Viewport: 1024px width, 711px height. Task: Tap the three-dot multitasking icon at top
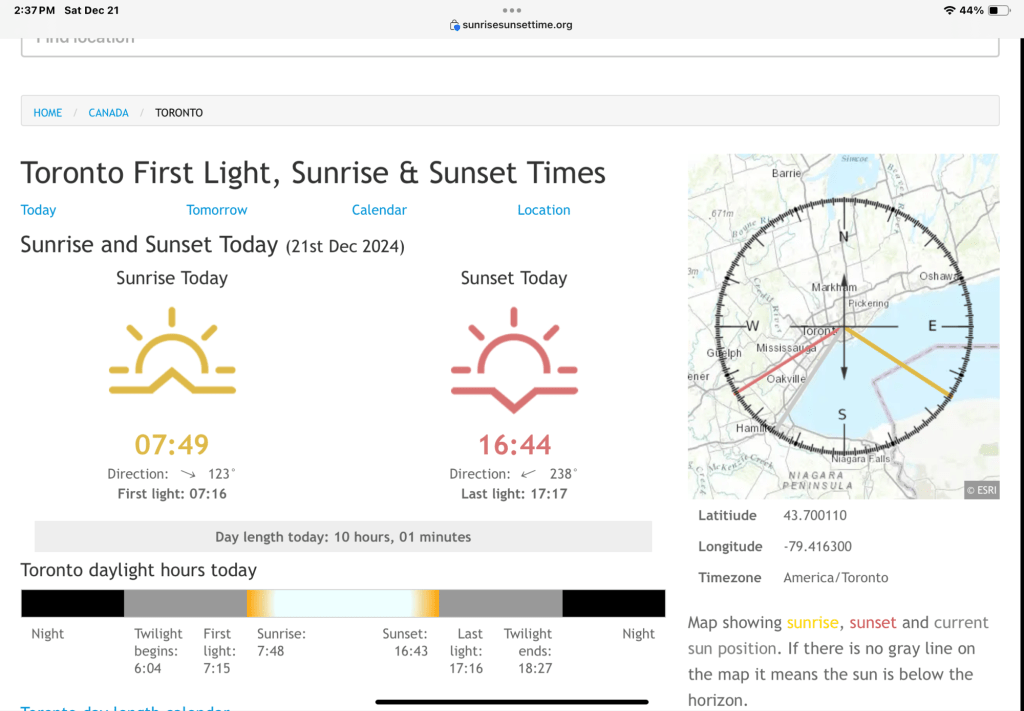coord(512,10)
